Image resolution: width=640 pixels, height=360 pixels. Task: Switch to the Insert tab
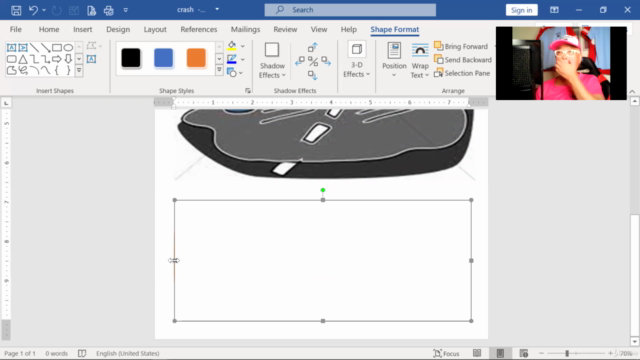click(x=82, y=29)
